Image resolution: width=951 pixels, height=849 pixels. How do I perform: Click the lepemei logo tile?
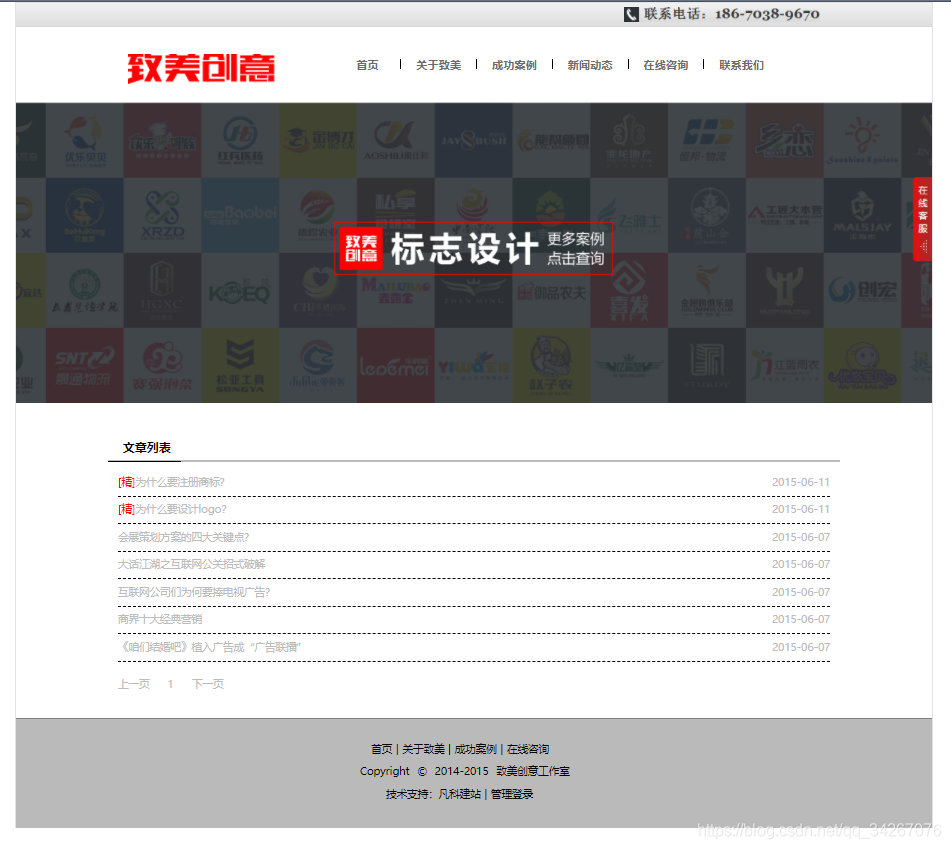point(395,365)
